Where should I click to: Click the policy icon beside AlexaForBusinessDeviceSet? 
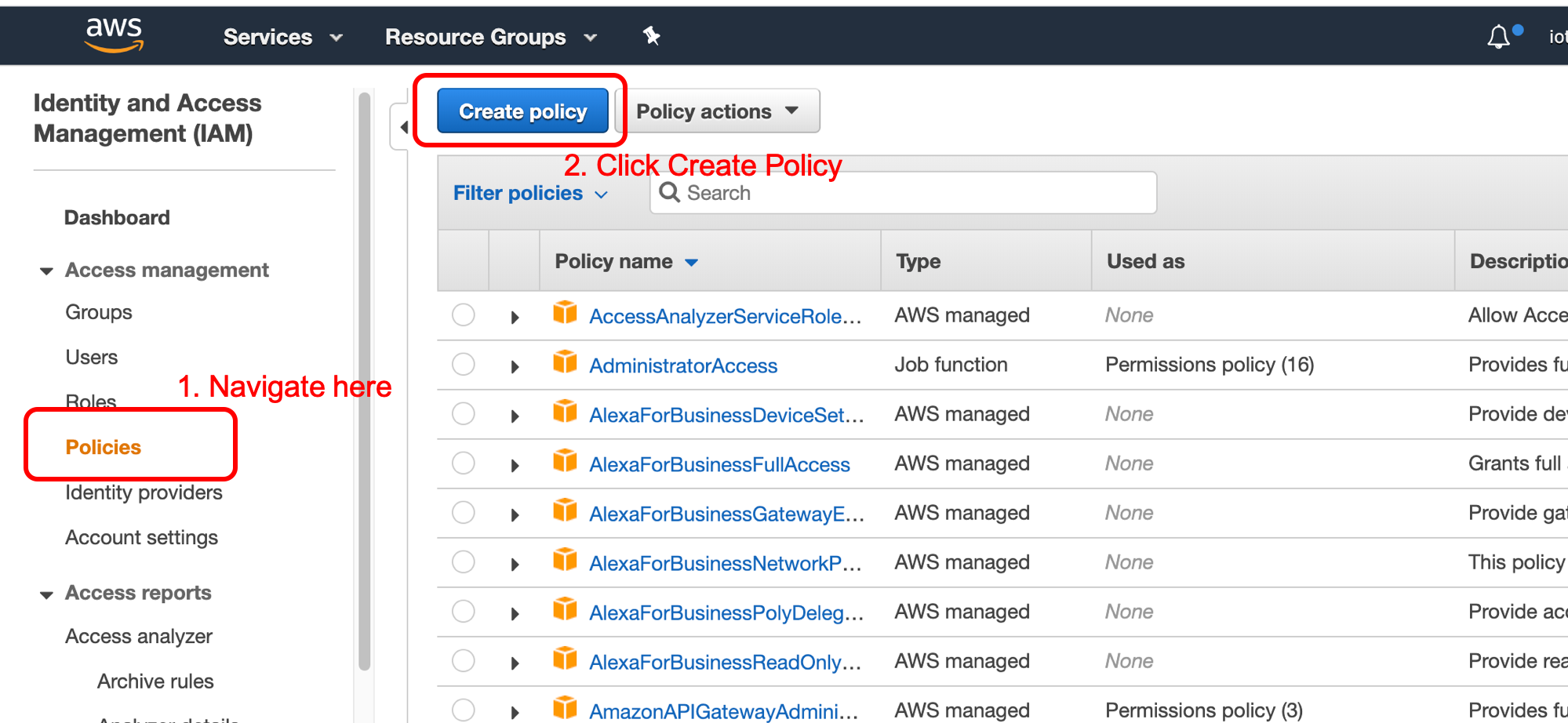click(565, 412)
